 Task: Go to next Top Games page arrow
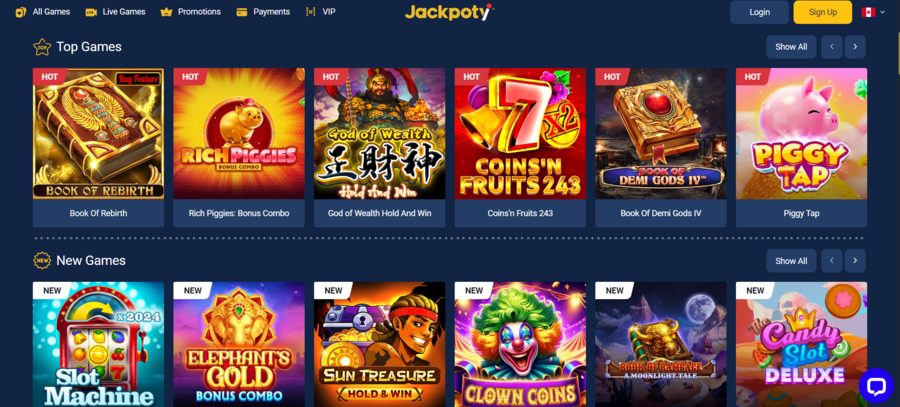point(855,47)
